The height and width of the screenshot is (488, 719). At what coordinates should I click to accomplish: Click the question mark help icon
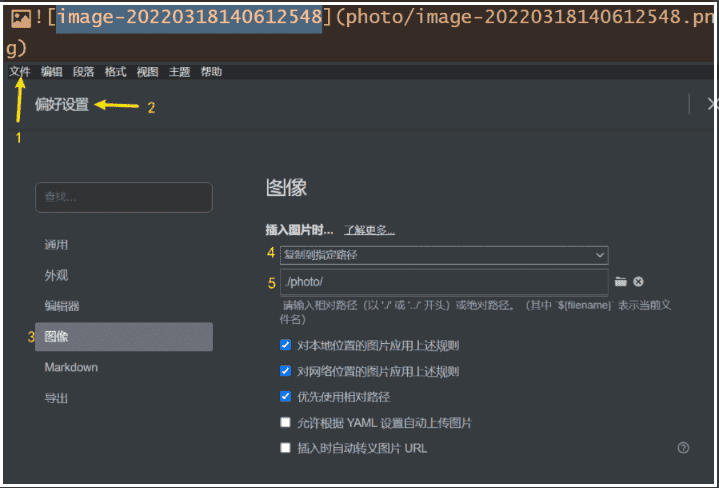pos(683,448)
